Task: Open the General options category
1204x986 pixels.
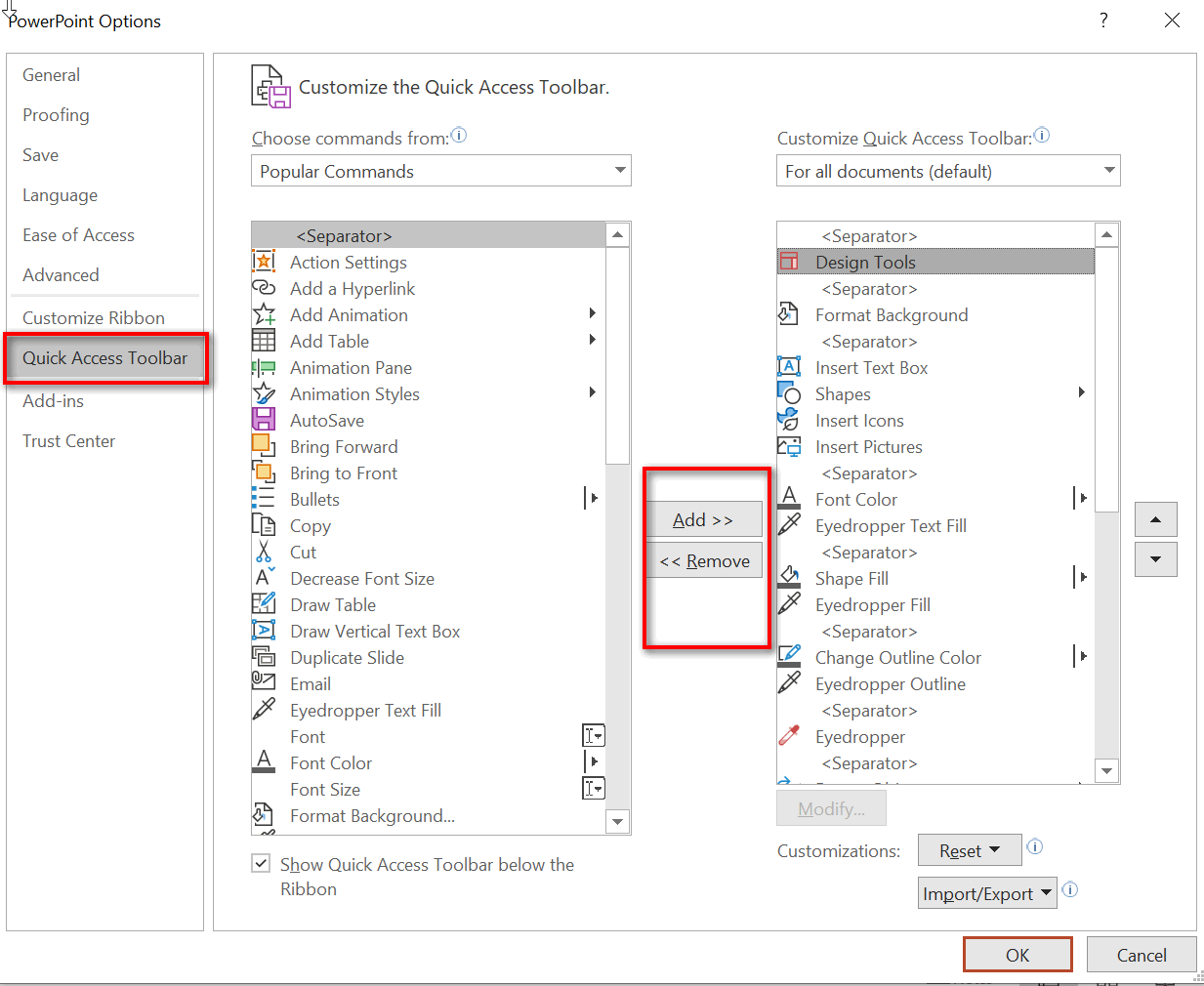Action: pos(52,75)
